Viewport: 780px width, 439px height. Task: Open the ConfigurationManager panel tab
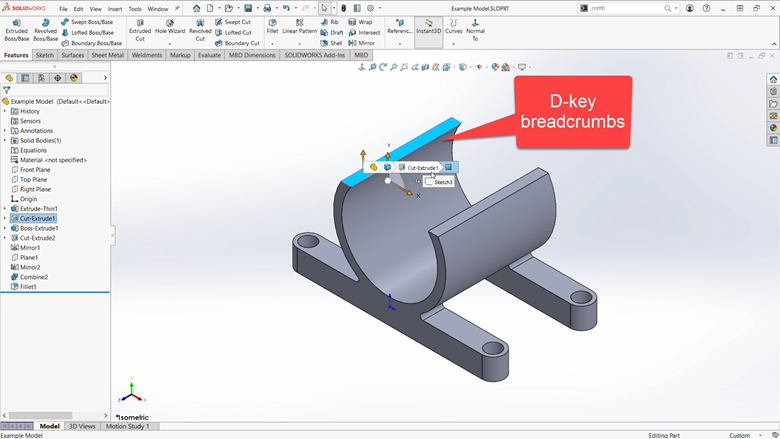tap(41, 78)
